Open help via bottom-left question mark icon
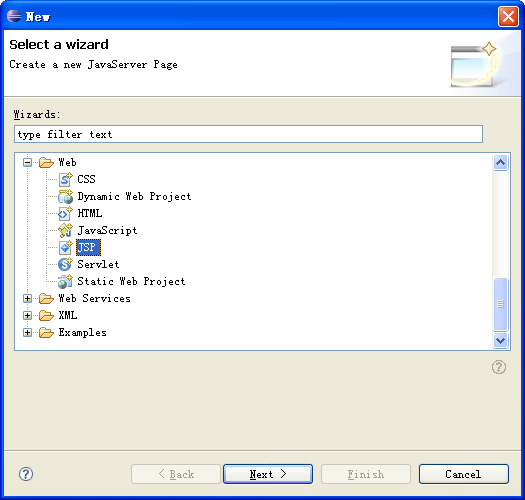 click(x=26, y=474)
